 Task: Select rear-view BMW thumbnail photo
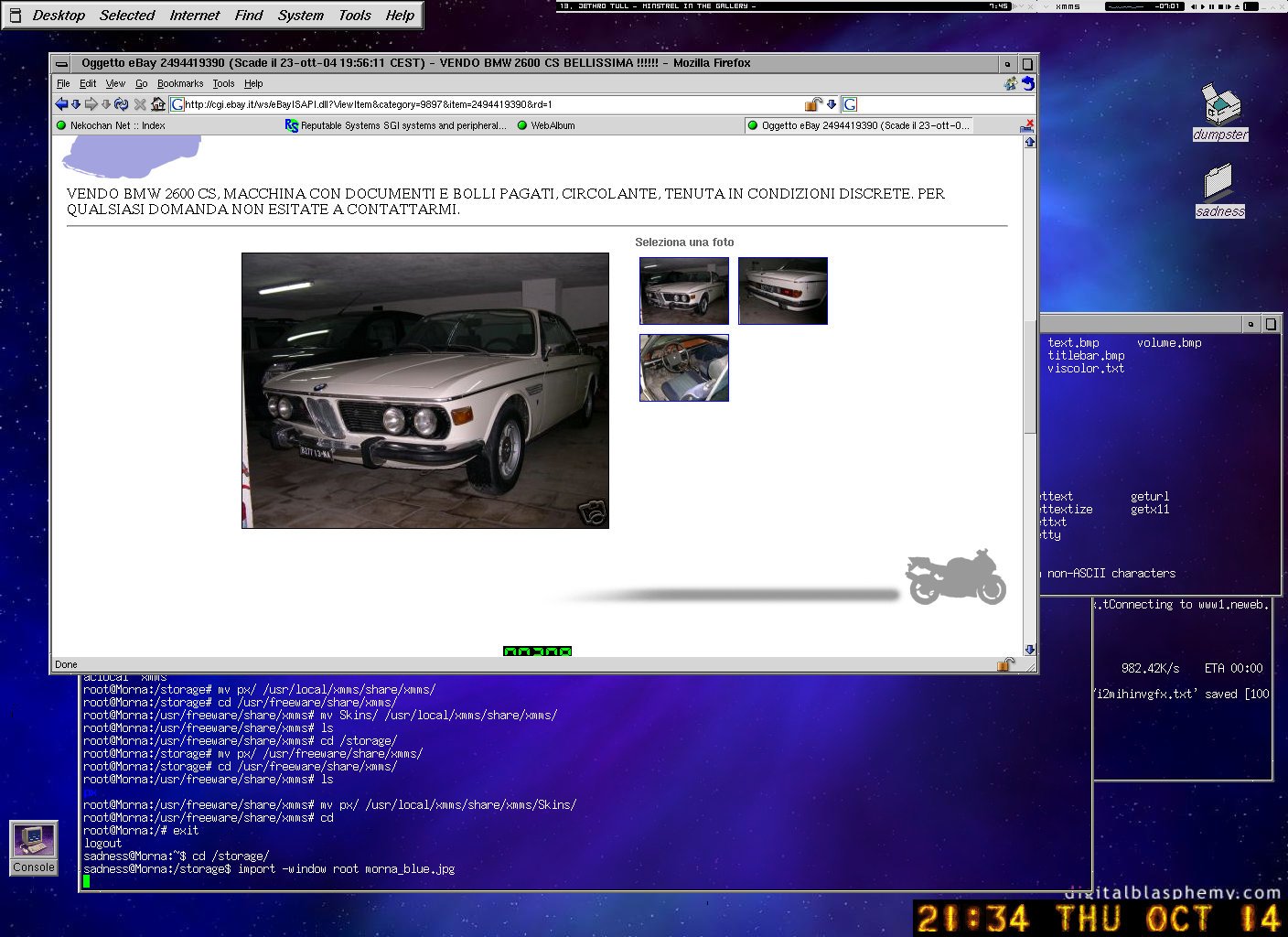(x=783, y=291)
